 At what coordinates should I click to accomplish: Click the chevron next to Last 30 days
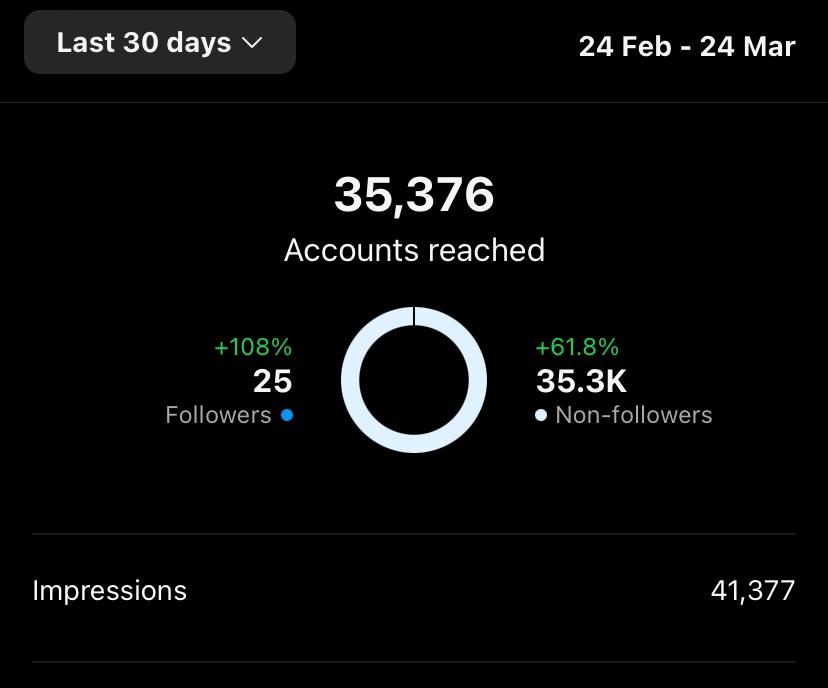252,43
